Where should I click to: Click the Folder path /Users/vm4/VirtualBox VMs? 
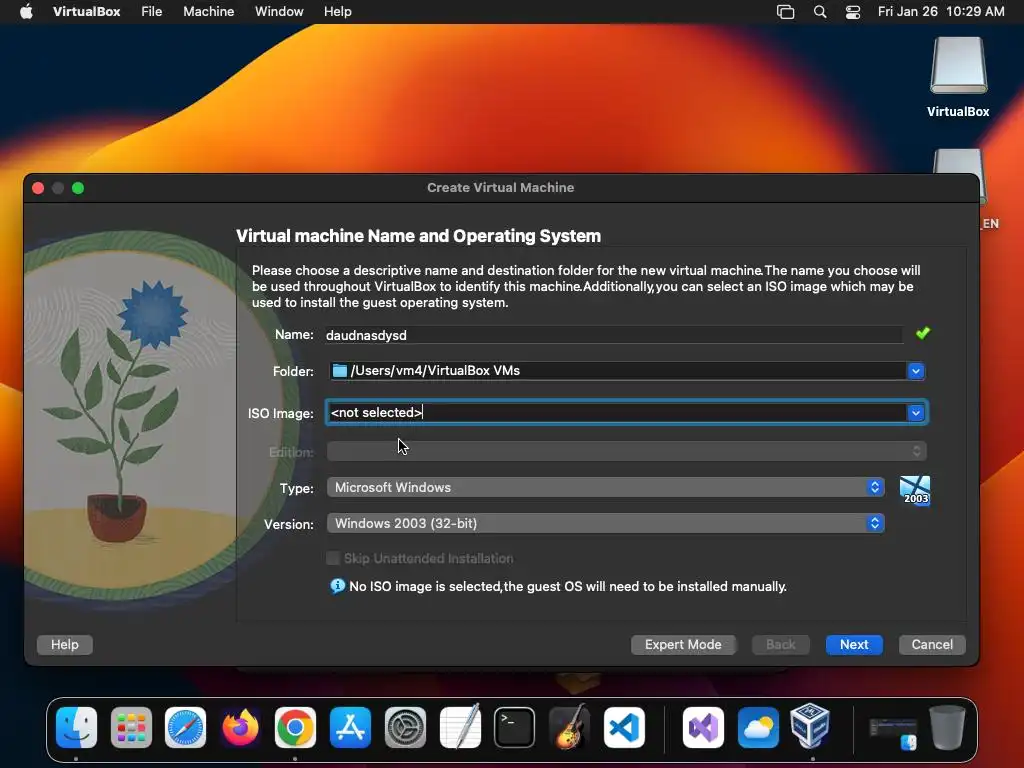617,371
